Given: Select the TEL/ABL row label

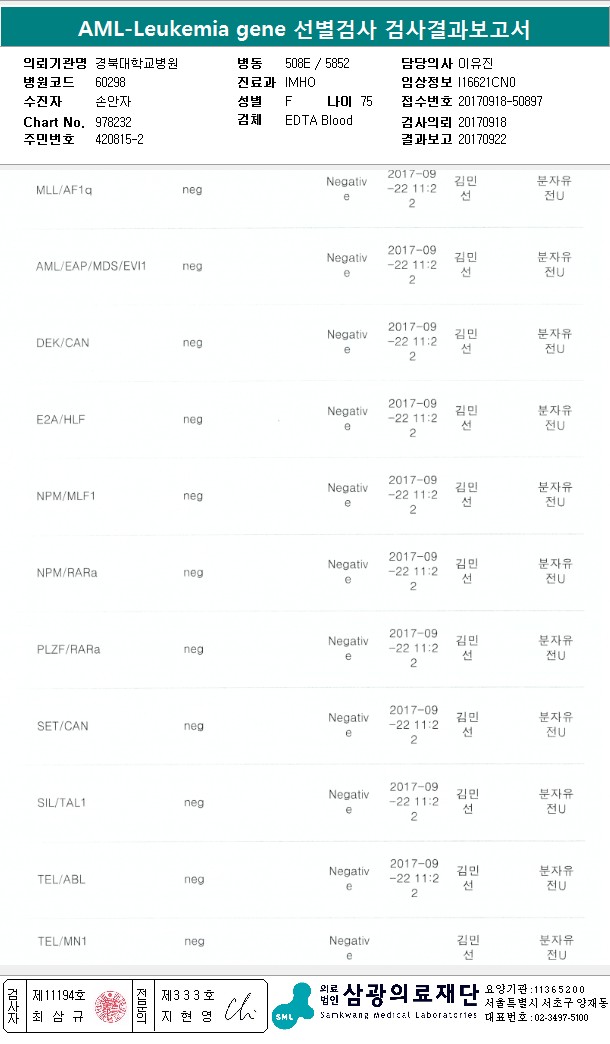Looking at the screenshot, I should (61, 880).
